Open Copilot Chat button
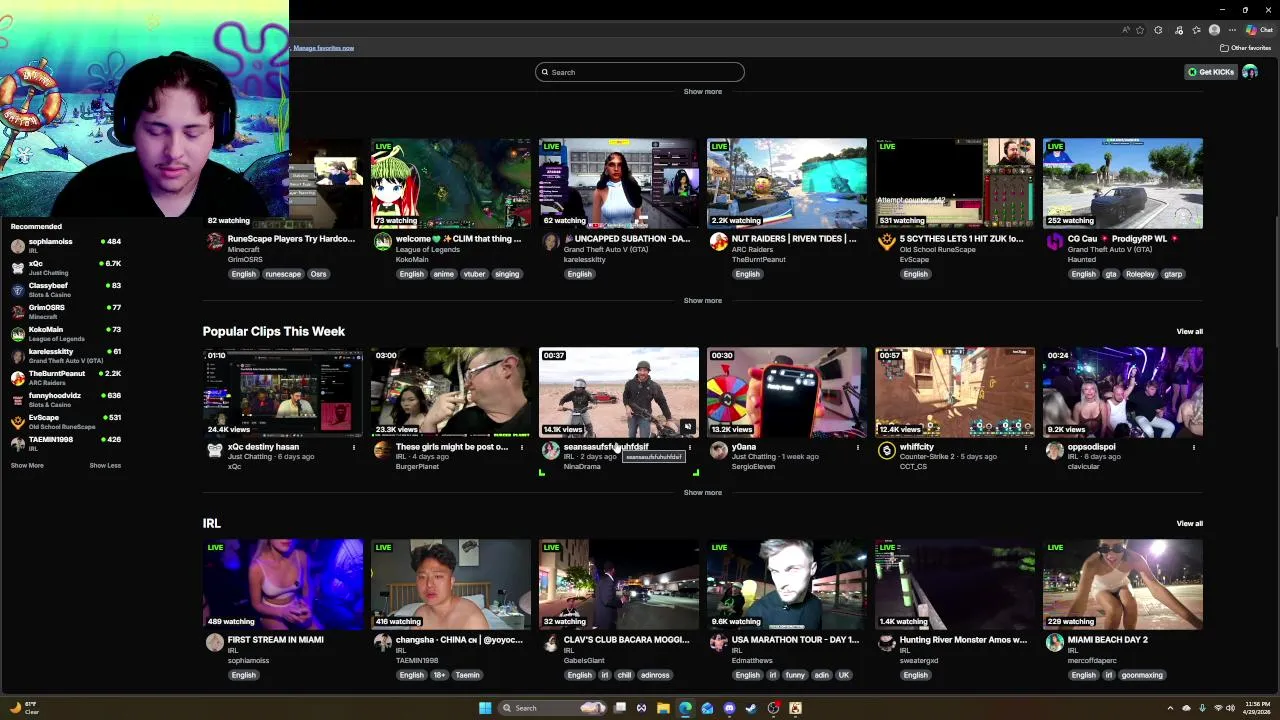Image resolution: width=1280 pixels, height=720 pixels. click(x=1260, y=30)
